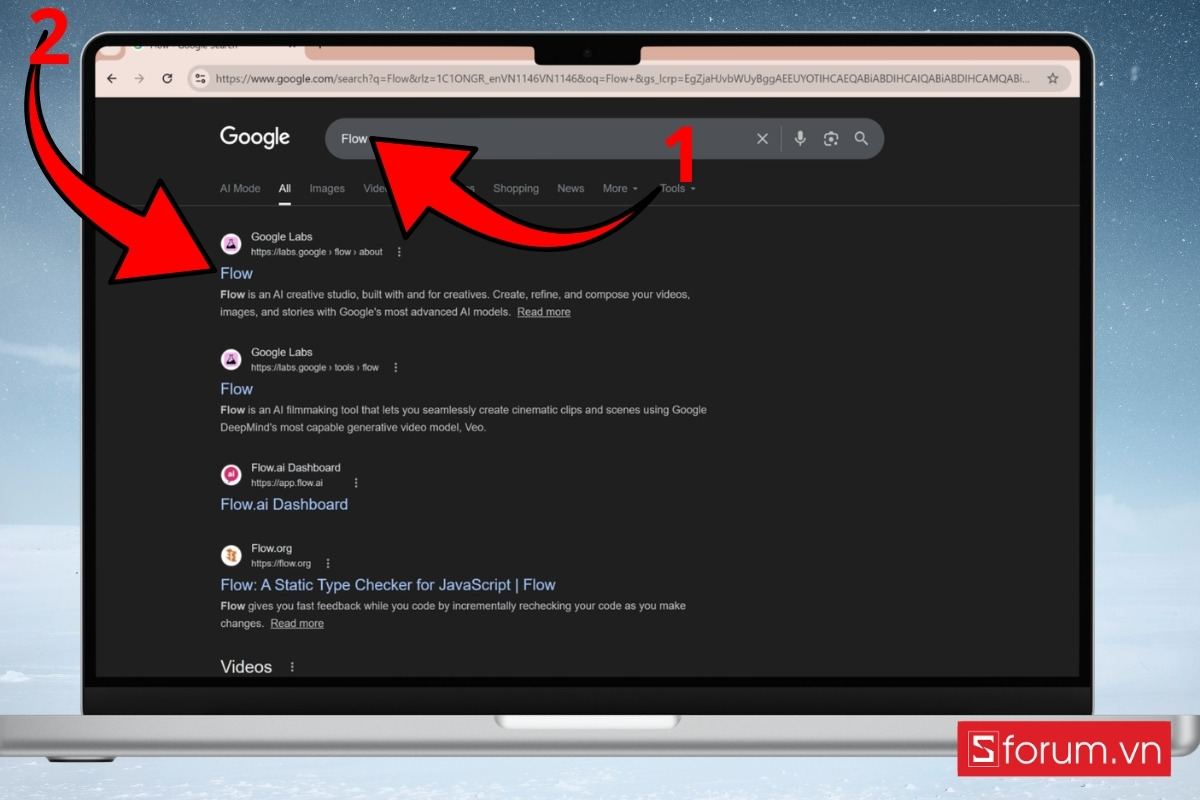
Task: Click the browser back arrow button
Action: point(112,78)
